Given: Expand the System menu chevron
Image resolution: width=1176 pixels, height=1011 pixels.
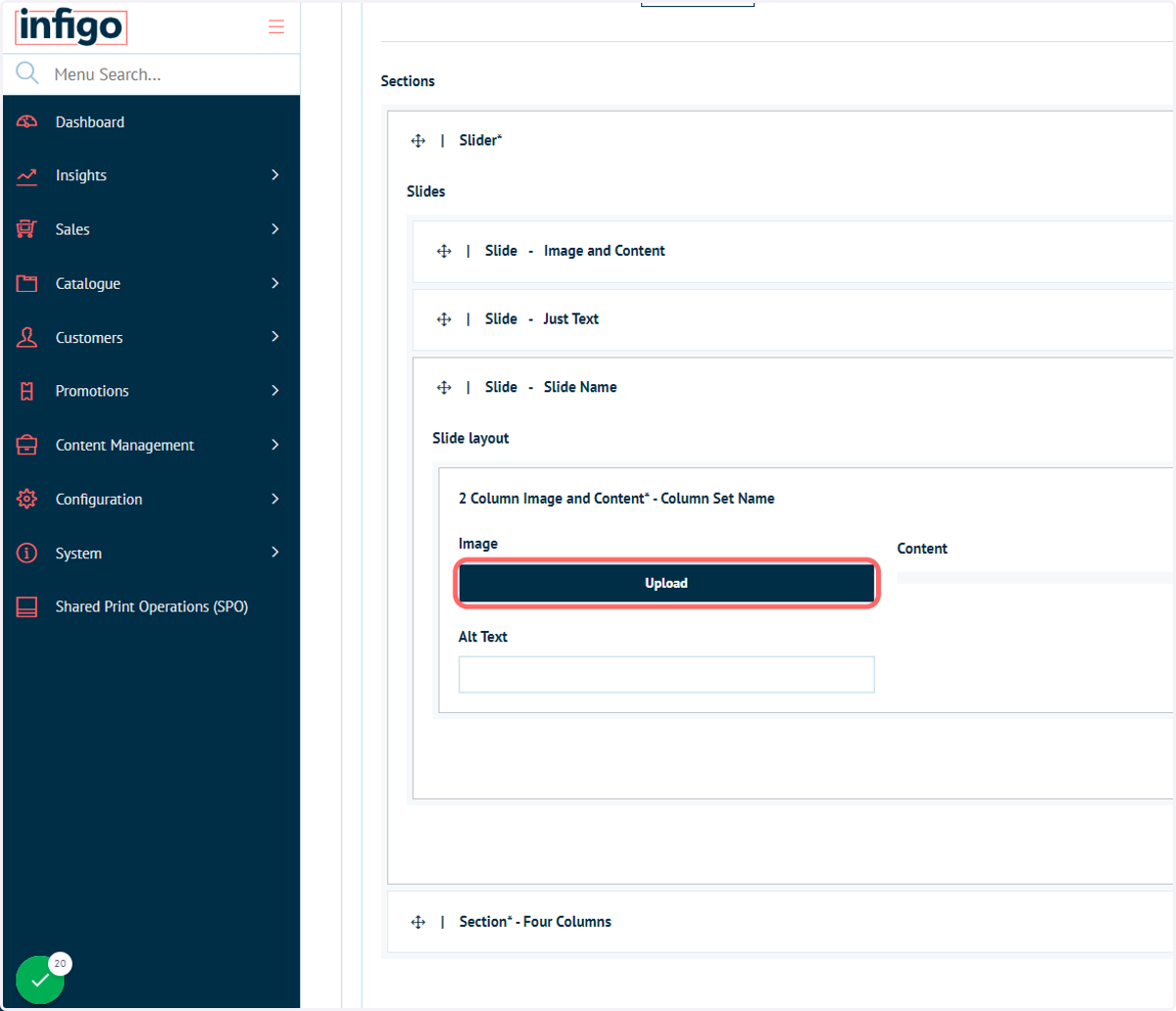Looking at the screenshot, I should tap(275, 552).
